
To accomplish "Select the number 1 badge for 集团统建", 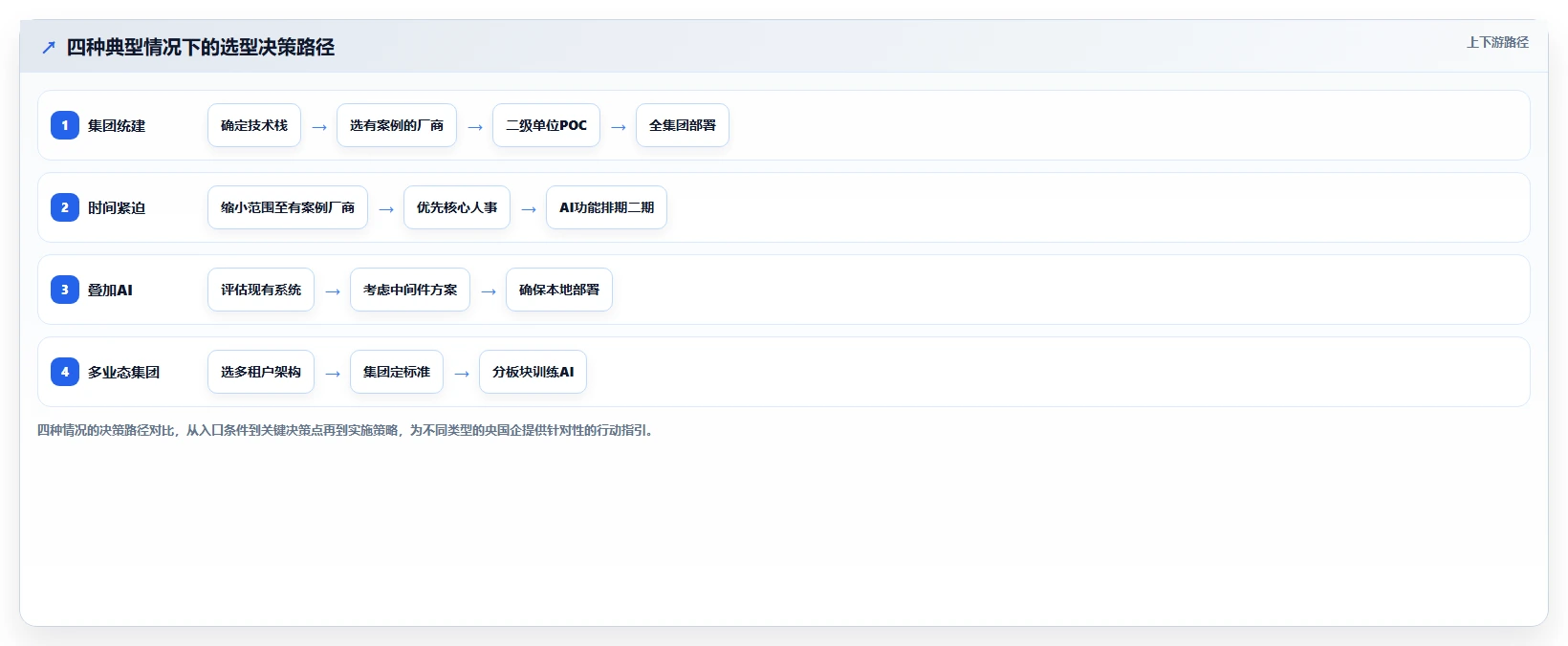I will pyautogui.click(x=65, y=125).
